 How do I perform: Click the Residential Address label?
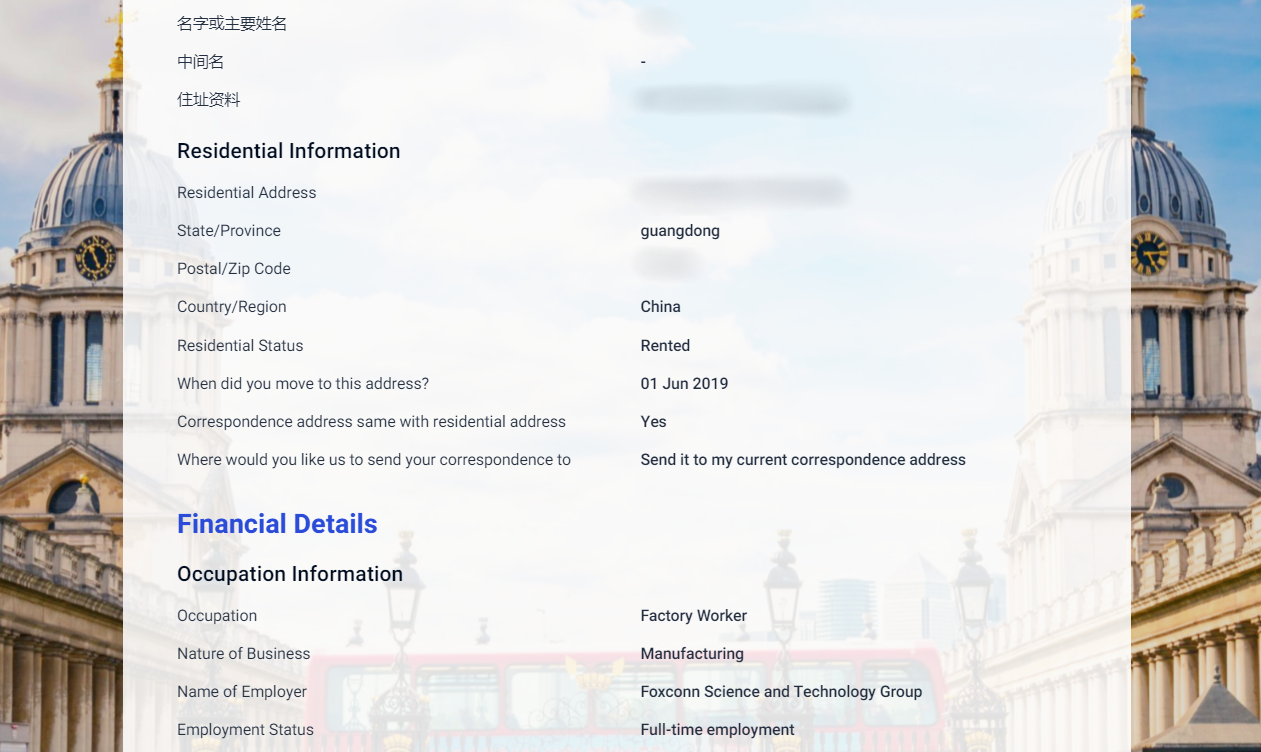(246, 193)
